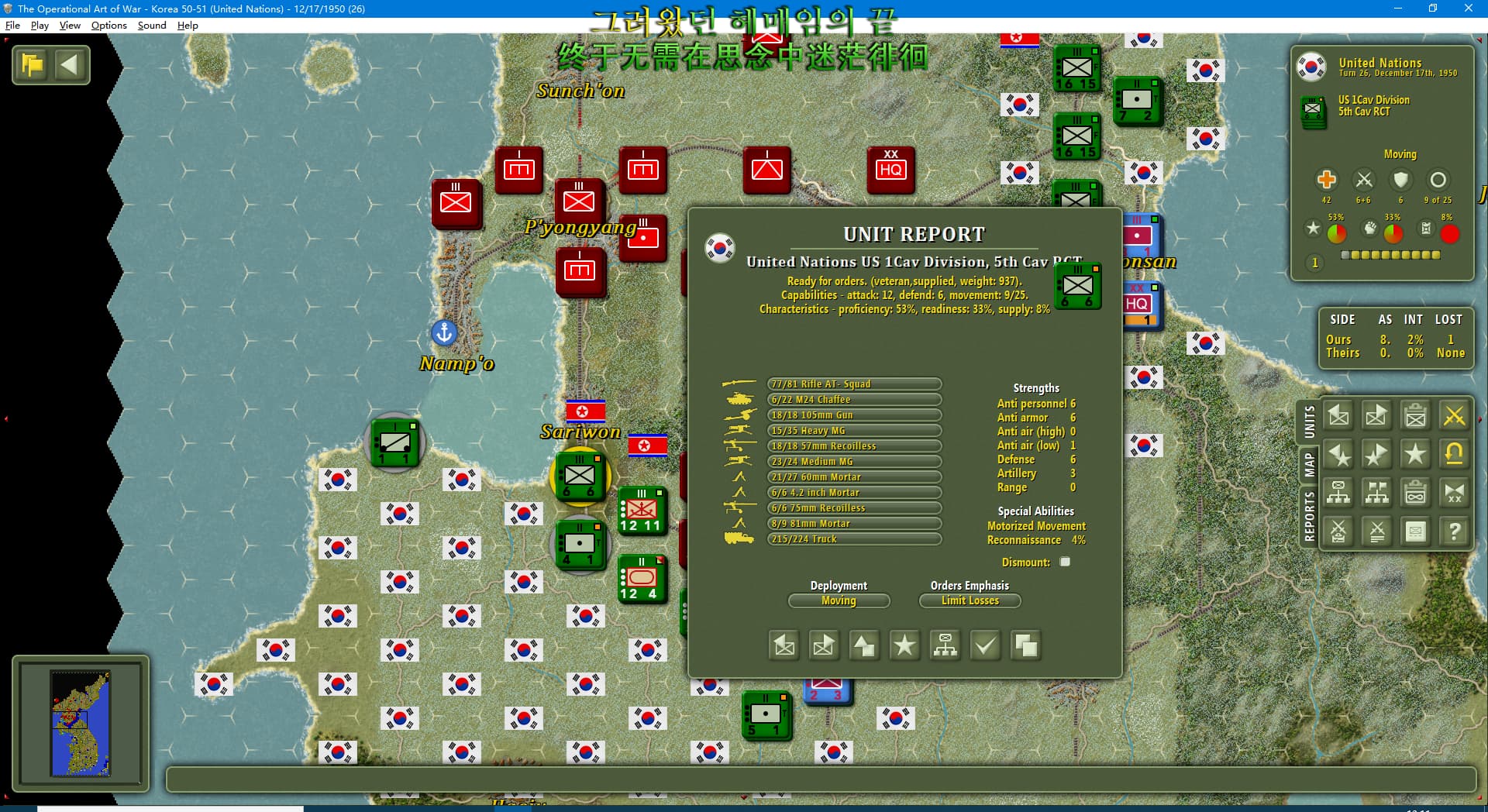Viewport: 1488px width, 812px height.
Task: Open the question mark help icon
Action: [1455, 532]
